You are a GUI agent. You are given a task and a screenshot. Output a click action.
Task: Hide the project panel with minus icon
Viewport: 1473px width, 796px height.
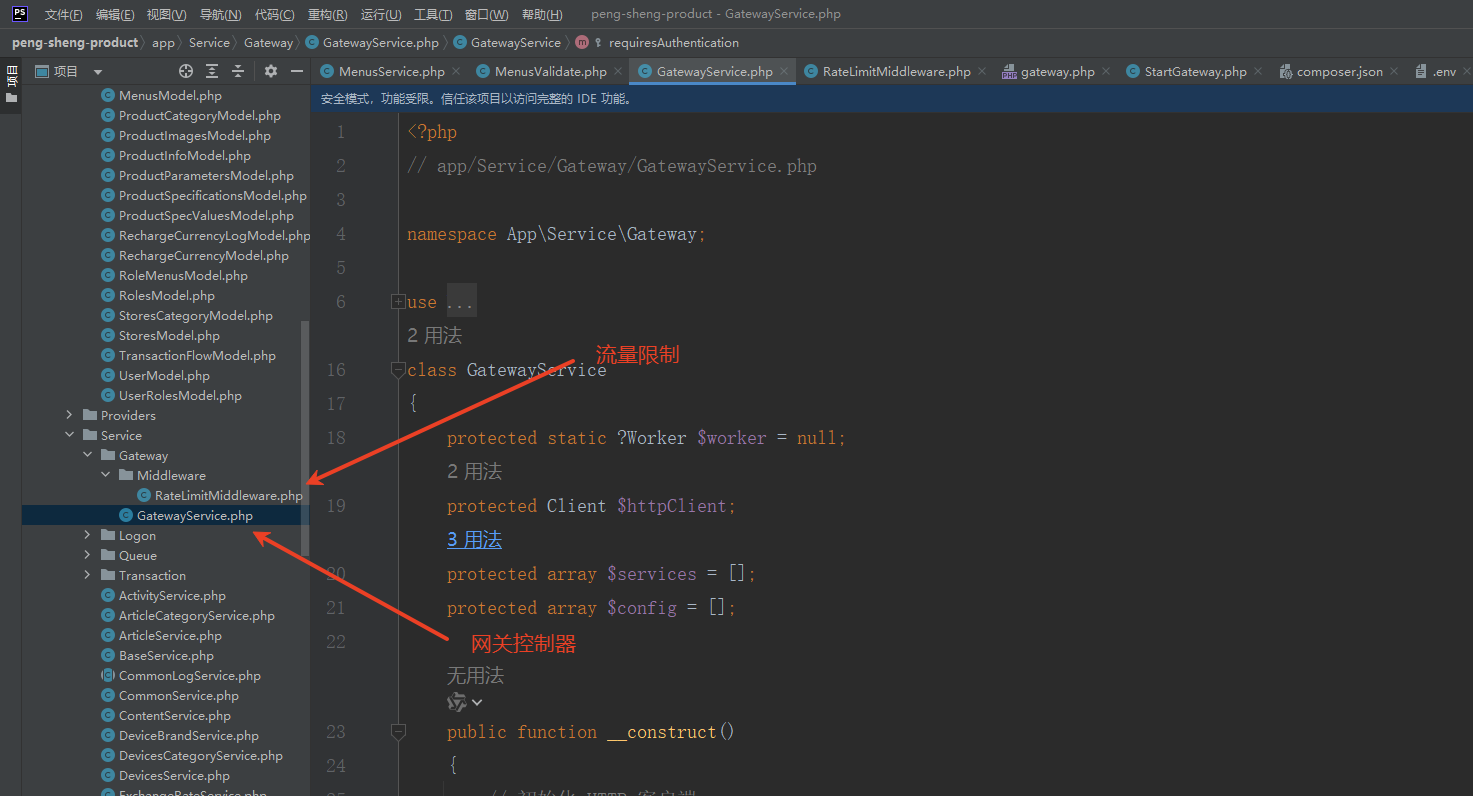click(x=297, y=71)
